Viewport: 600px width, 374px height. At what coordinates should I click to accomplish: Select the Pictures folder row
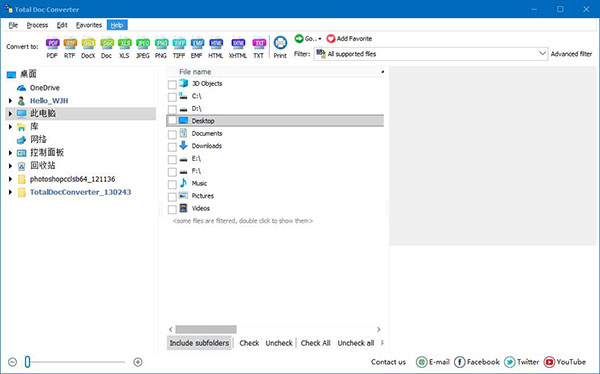[x=276, y=196]
